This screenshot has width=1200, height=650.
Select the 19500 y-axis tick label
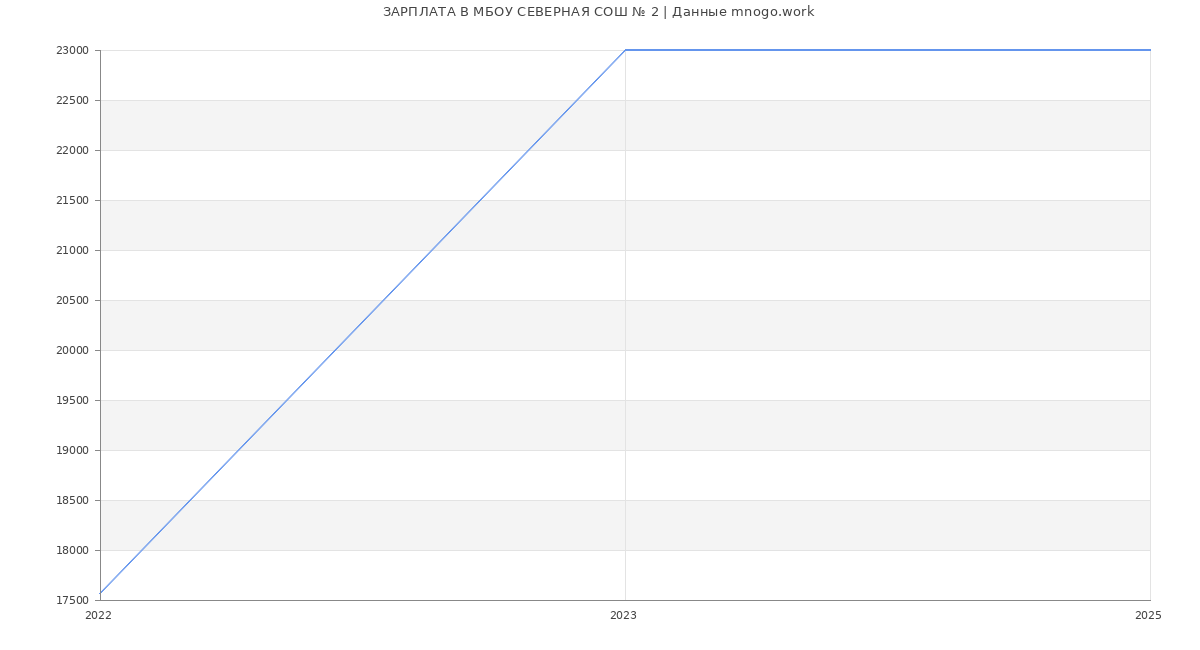72,401
